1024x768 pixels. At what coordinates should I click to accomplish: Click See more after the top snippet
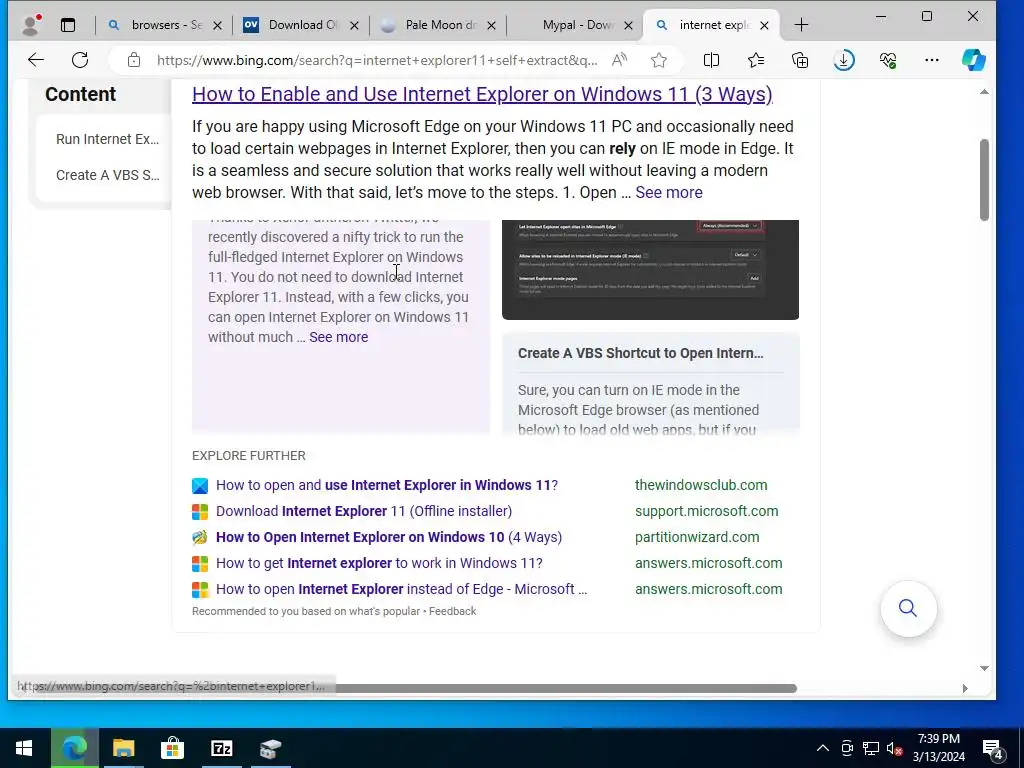669,193
